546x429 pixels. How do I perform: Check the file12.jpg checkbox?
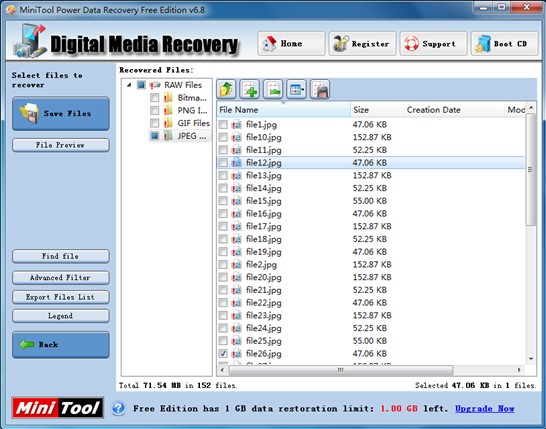[223, 163]
